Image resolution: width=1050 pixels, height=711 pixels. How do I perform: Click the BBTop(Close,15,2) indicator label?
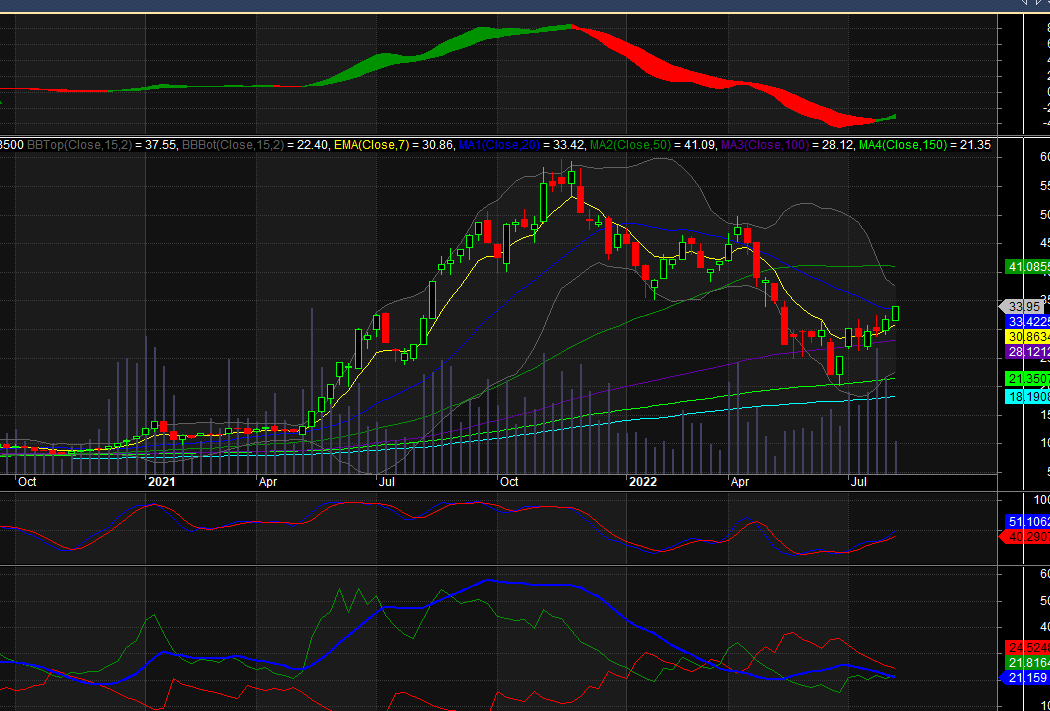[75, 145]
